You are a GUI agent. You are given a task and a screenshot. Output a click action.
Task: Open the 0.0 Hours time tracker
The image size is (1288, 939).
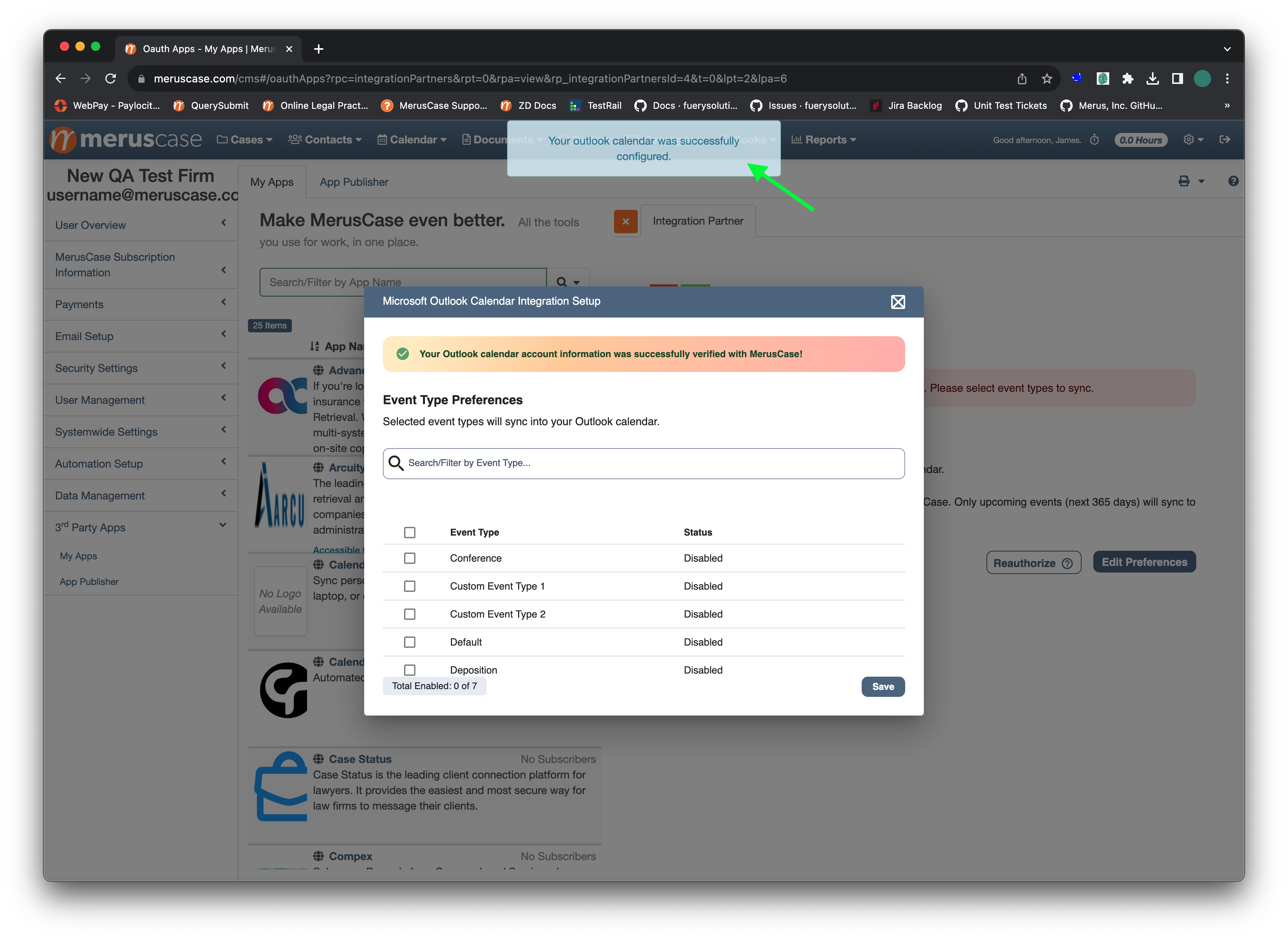tap(1140, 140)
